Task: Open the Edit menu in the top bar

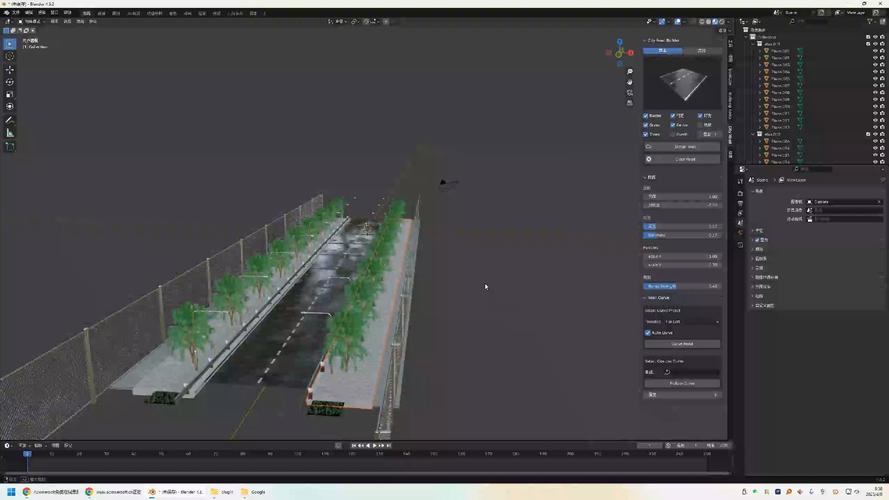Action: (x=28, y=12)
